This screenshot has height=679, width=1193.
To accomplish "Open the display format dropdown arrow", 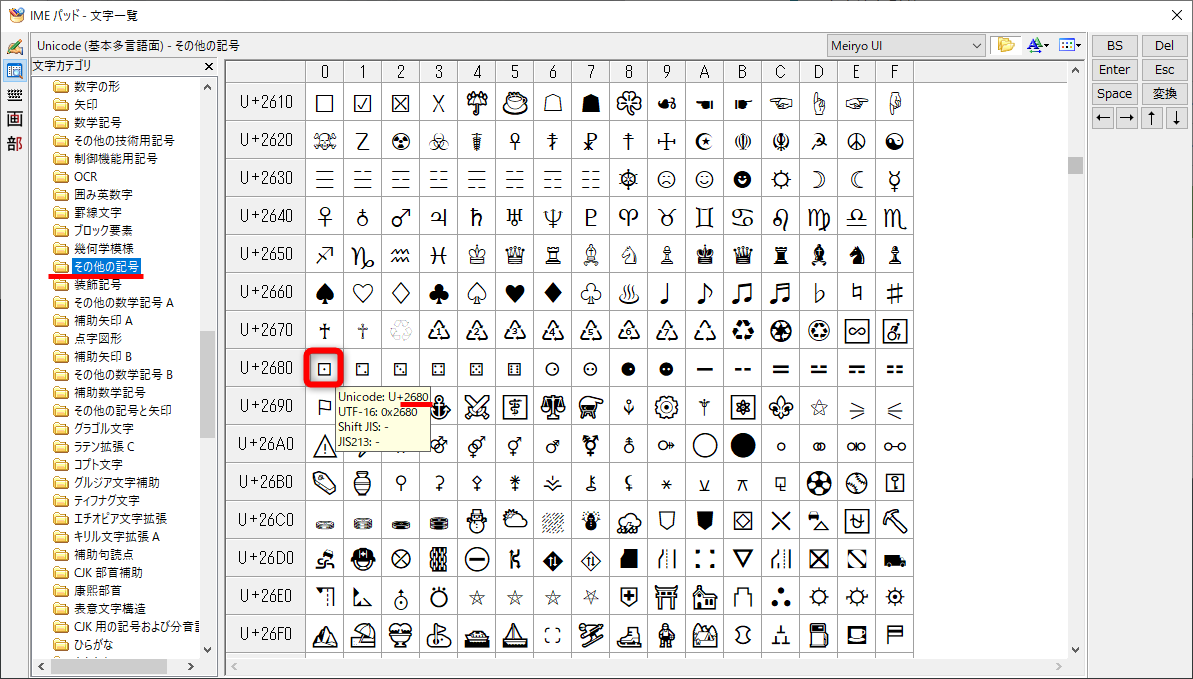I will tap(1079, 45).
